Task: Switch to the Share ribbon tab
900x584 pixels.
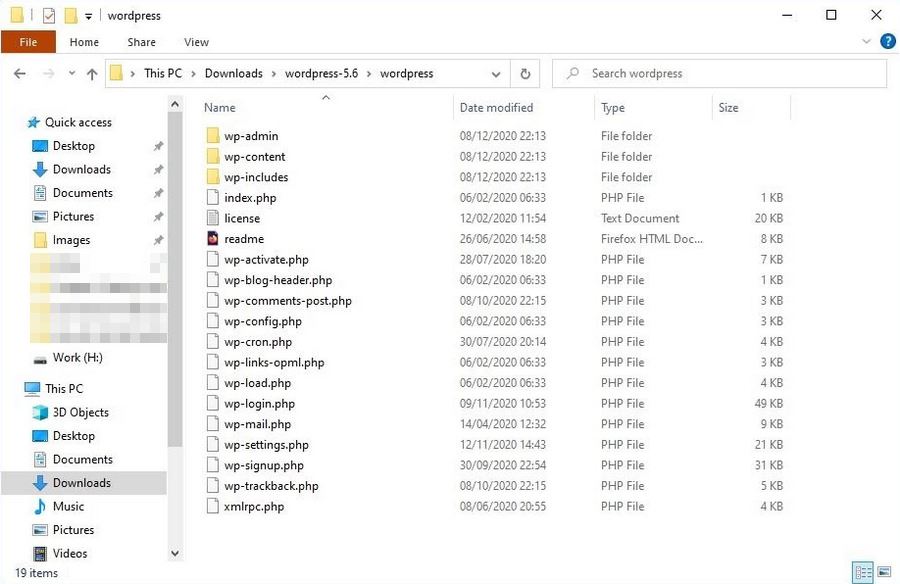Action: [141, 42]
